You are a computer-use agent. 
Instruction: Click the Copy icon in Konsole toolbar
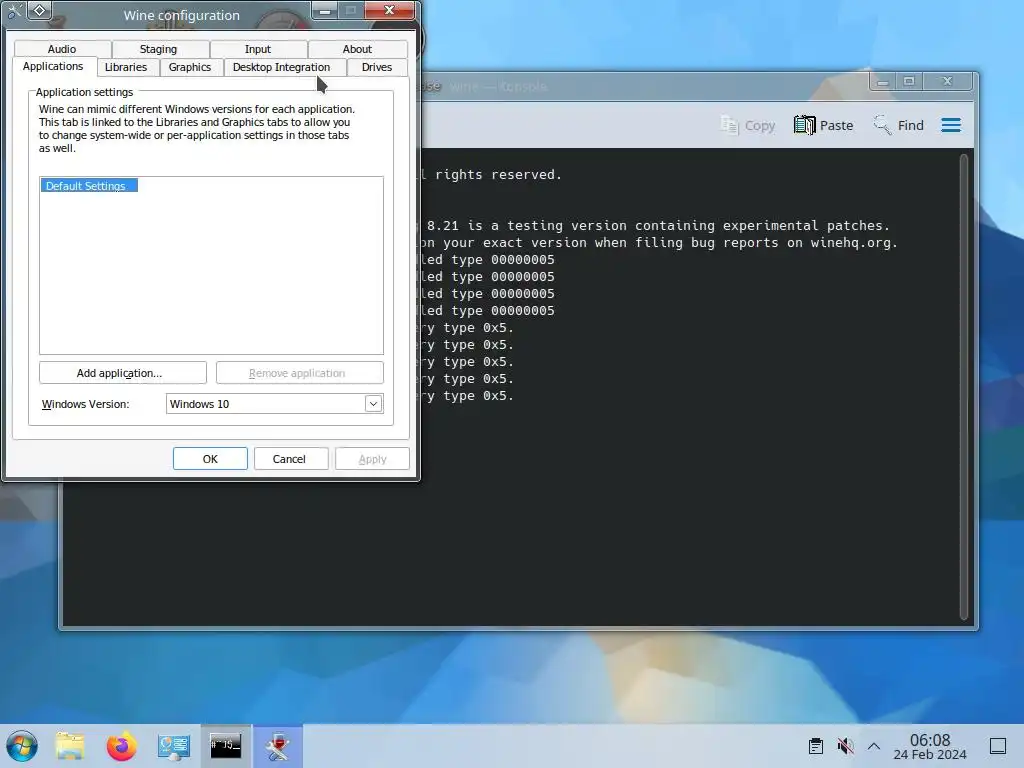coord(747,125)
